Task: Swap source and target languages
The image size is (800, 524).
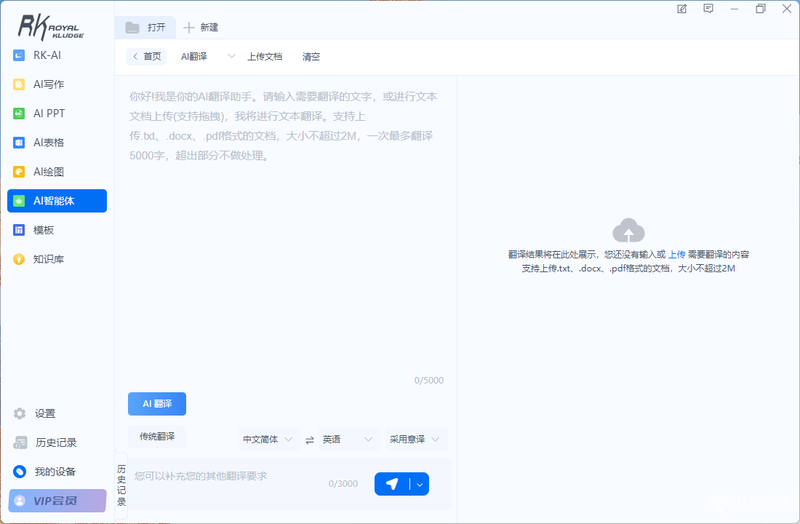Action: (310, 440)
